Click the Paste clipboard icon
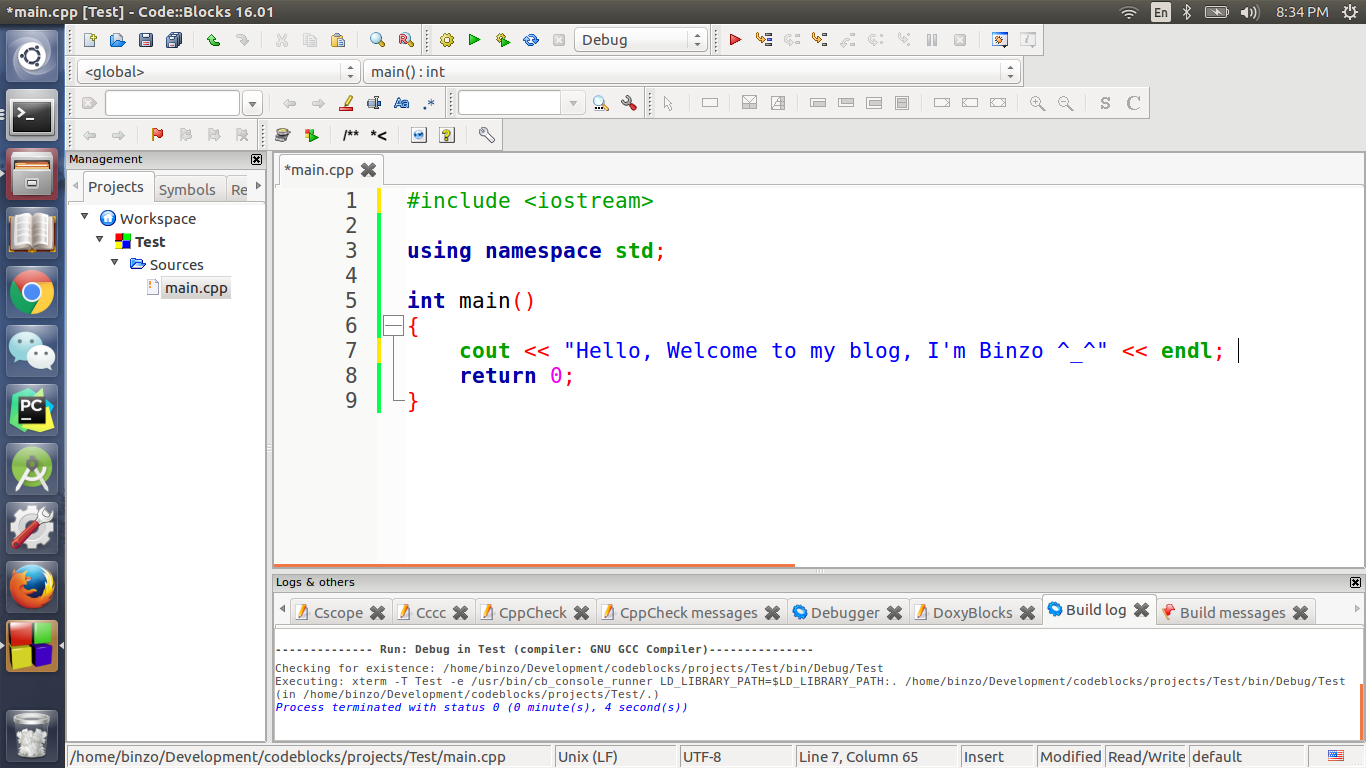1366x768 pixels. [x=337, y=40]
